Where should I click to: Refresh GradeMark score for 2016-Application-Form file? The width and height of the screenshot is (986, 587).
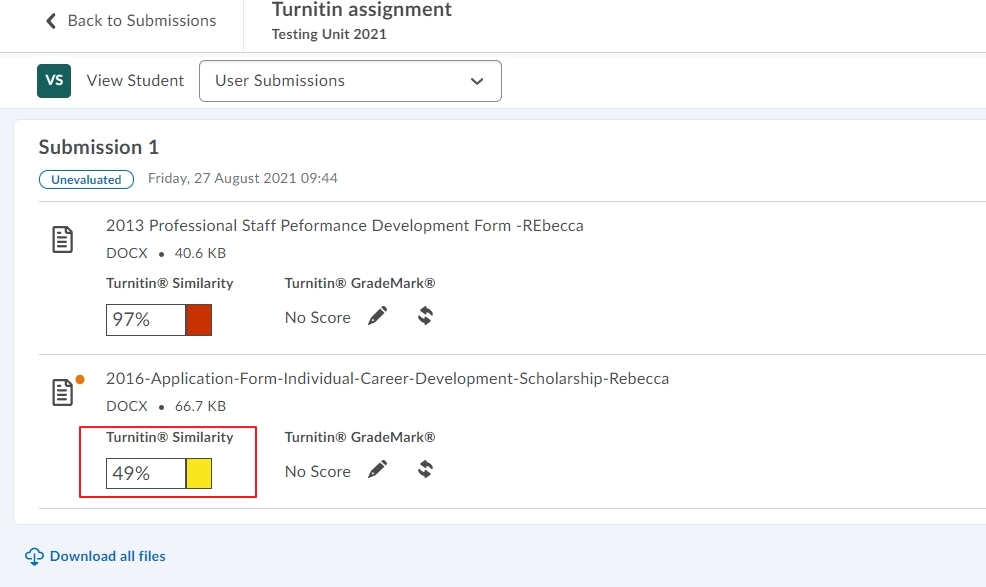[426, 469]
